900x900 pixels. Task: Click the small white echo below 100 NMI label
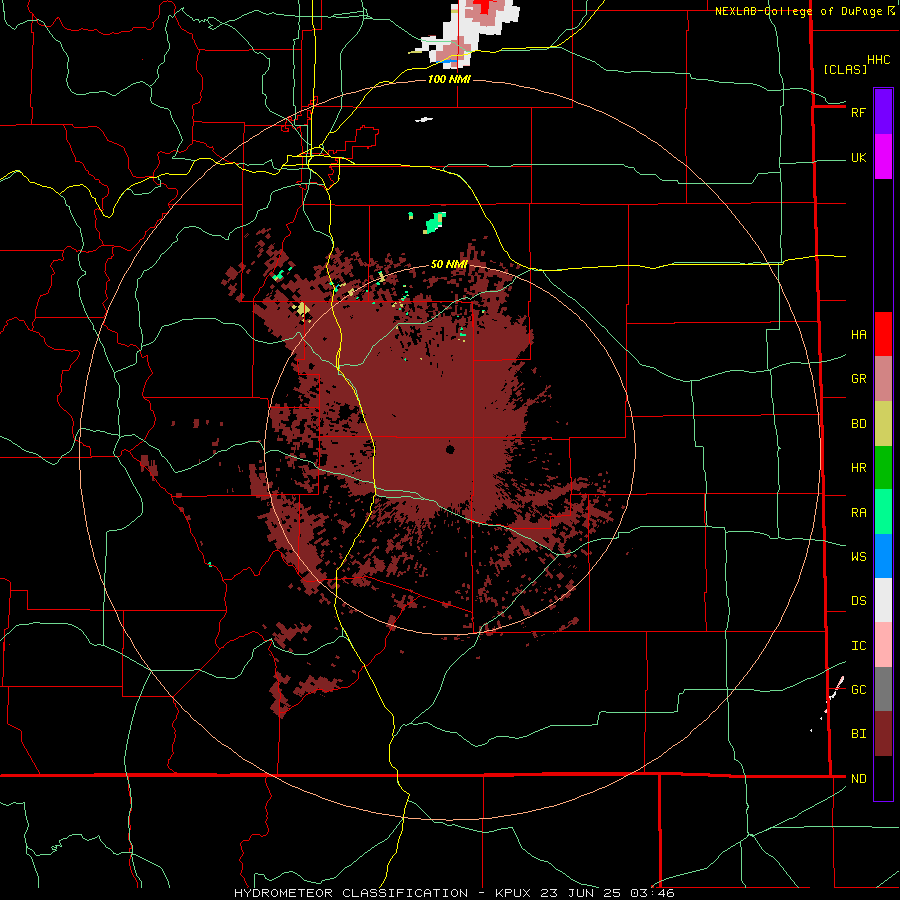click(x=424, y=119)
